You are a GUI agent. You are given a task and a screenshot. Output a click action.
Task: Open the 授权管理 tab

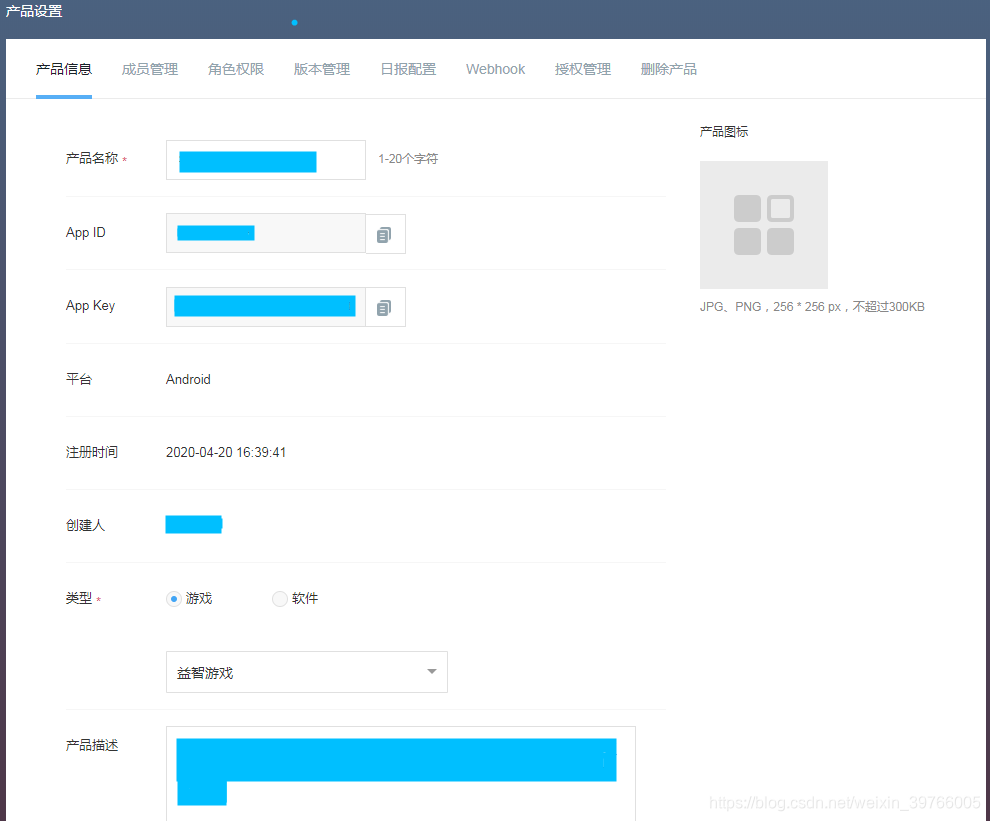tap(582, 69)
